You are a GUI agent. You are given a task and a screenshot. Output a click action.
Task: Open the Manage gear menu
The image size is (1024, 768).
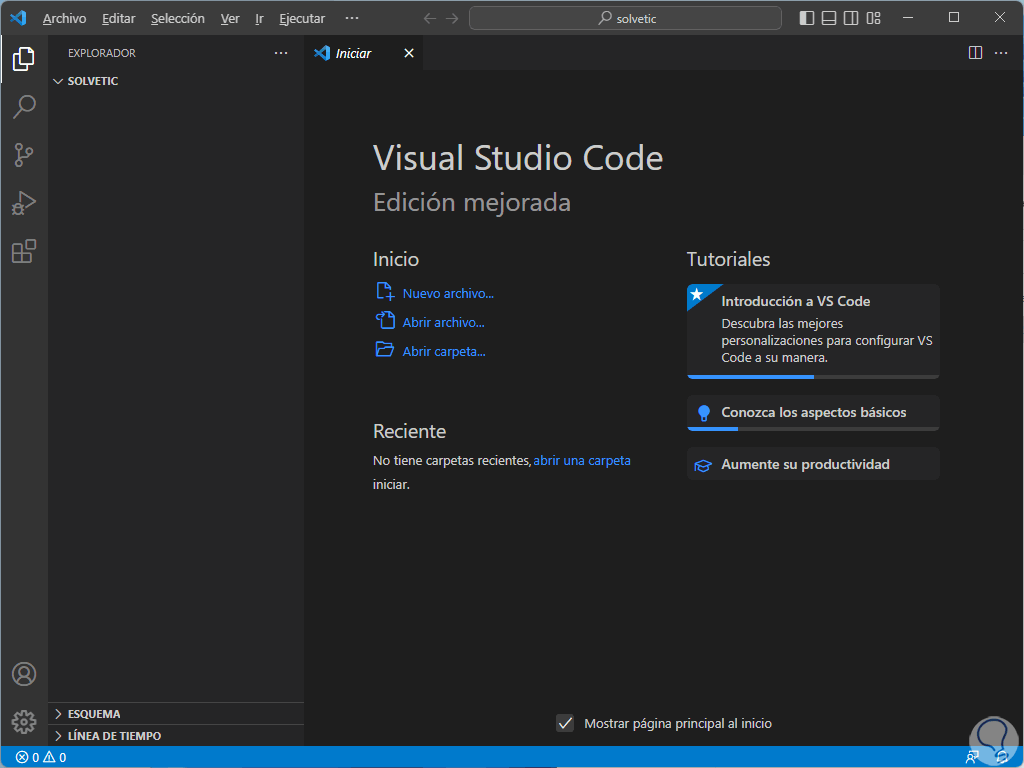pyautogui.click(x=24, y=721)
